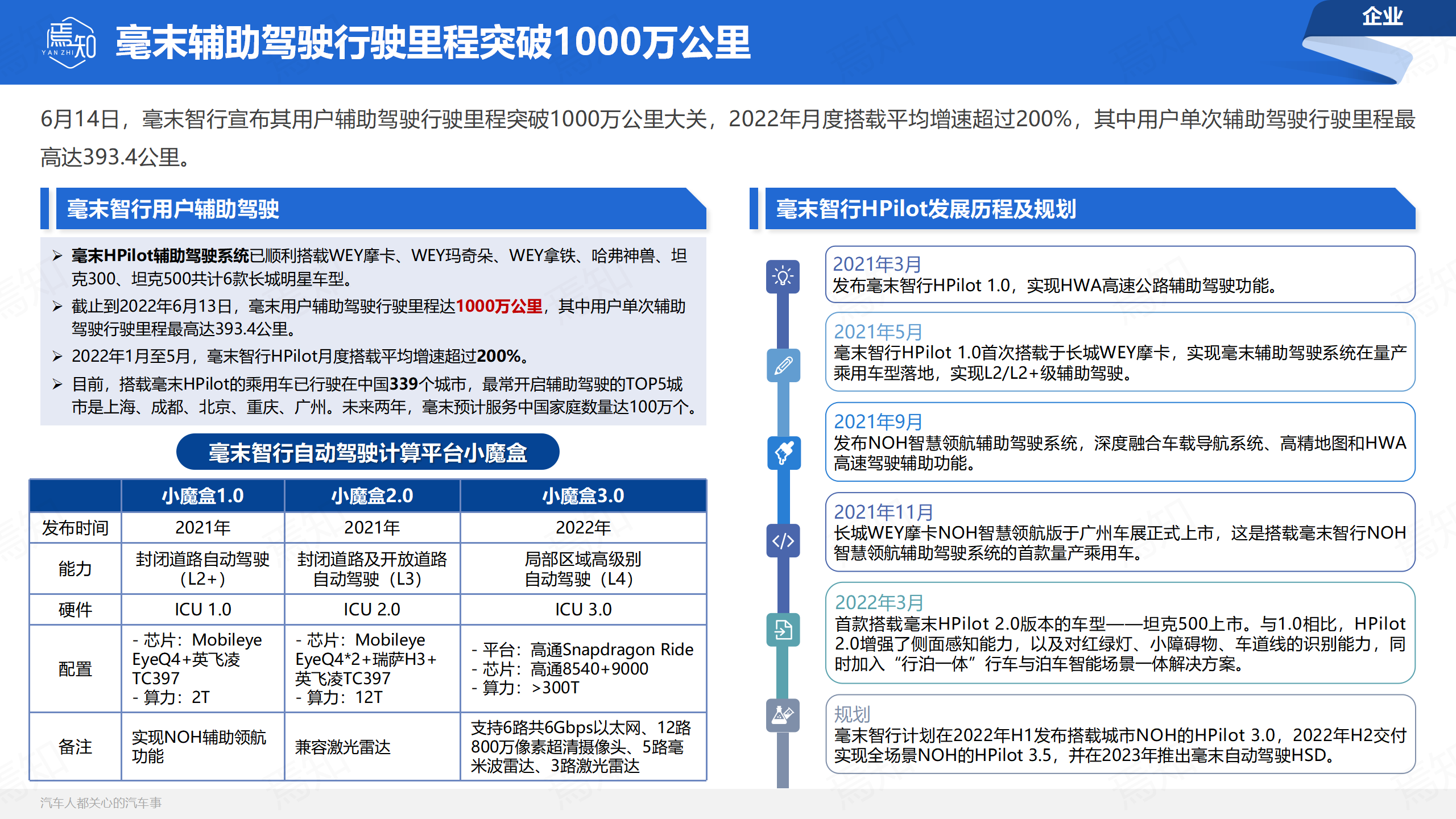Click cell ICU 3.0
This screenshot has width=1456, height=819.
pyautogui.click(x=583, y=610)
